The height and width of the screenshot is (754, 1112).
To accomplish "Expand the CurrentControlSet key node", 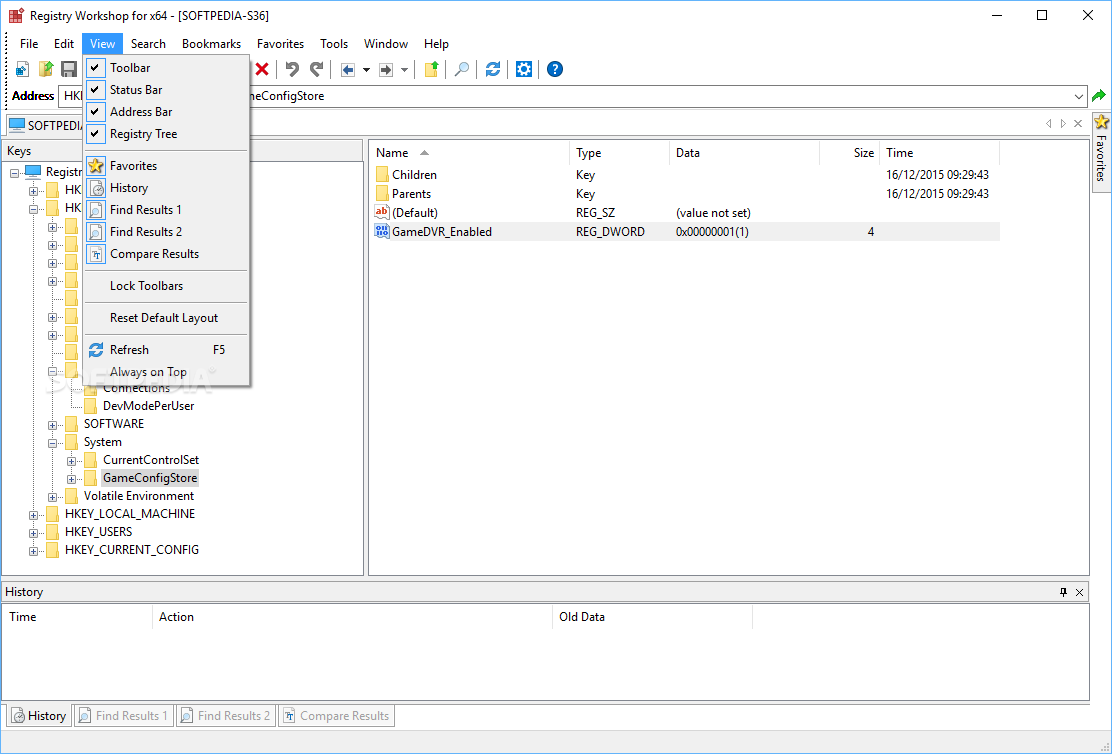I will 72,460.
